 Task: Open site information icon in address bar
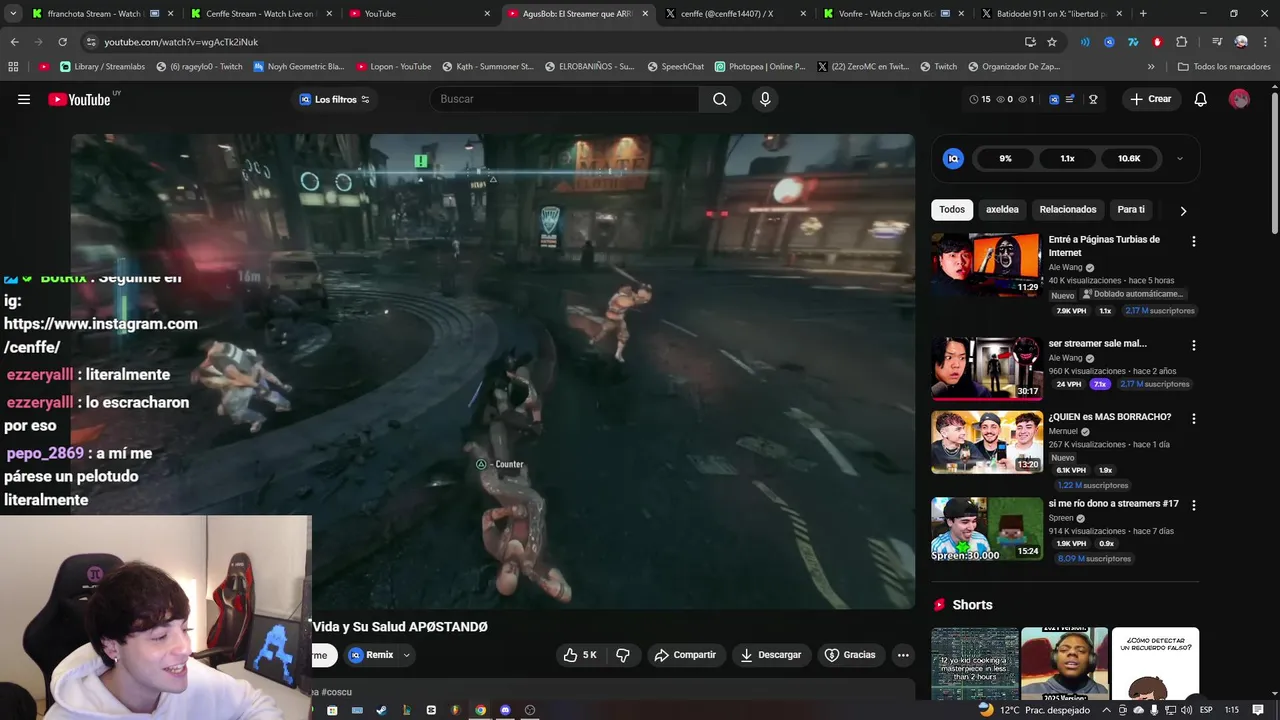(x=91, y=42)
